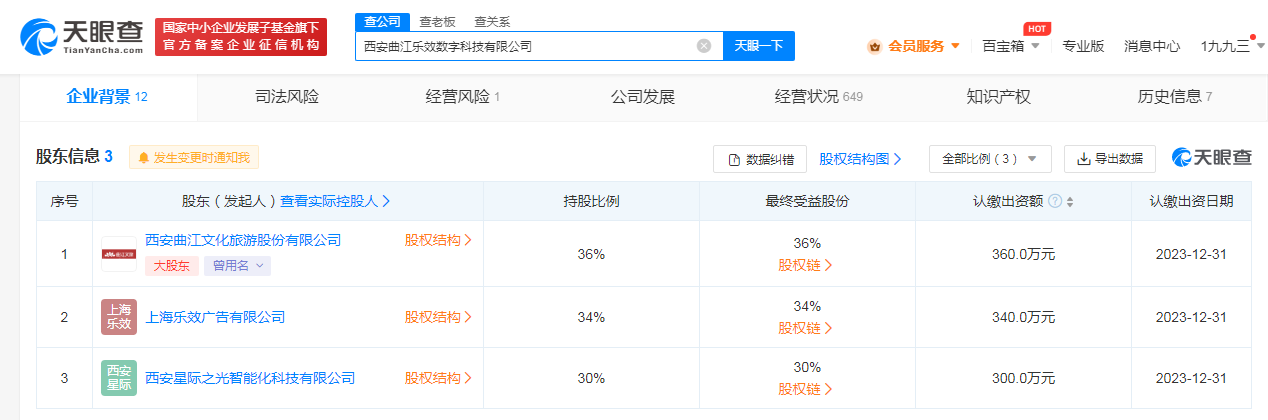
Task: Open the 股权链 link in the 34% row
Action: point(806,328)
